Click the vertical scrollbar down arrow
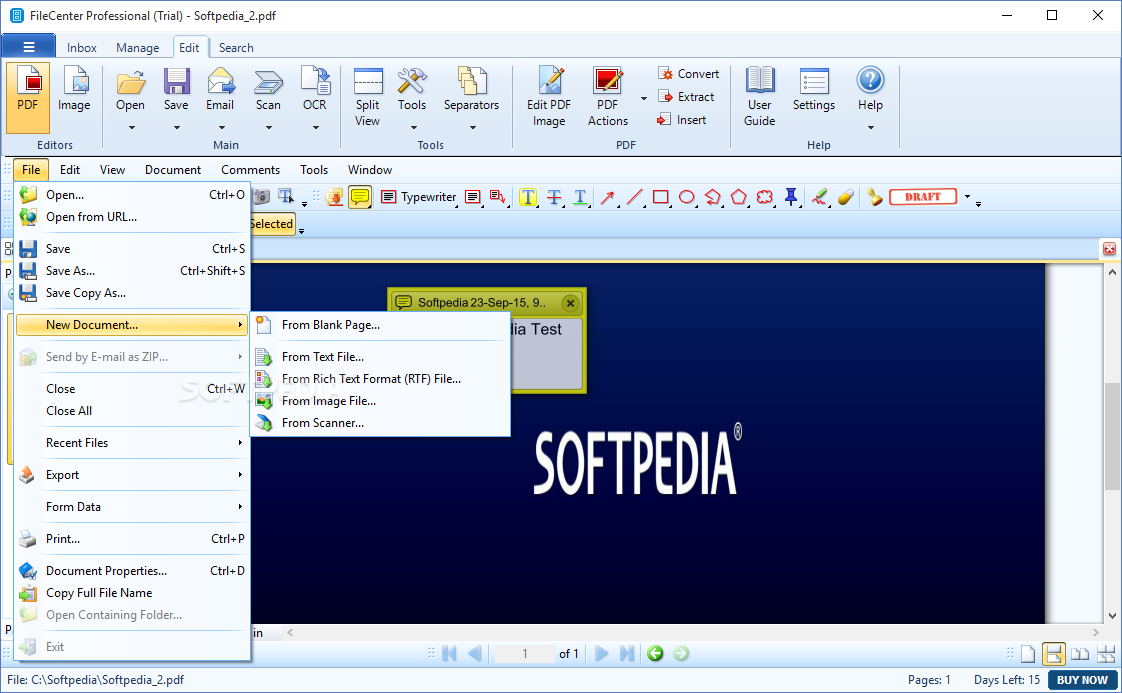Viewport: 1122px width, 693px height. click(1112, 616)
